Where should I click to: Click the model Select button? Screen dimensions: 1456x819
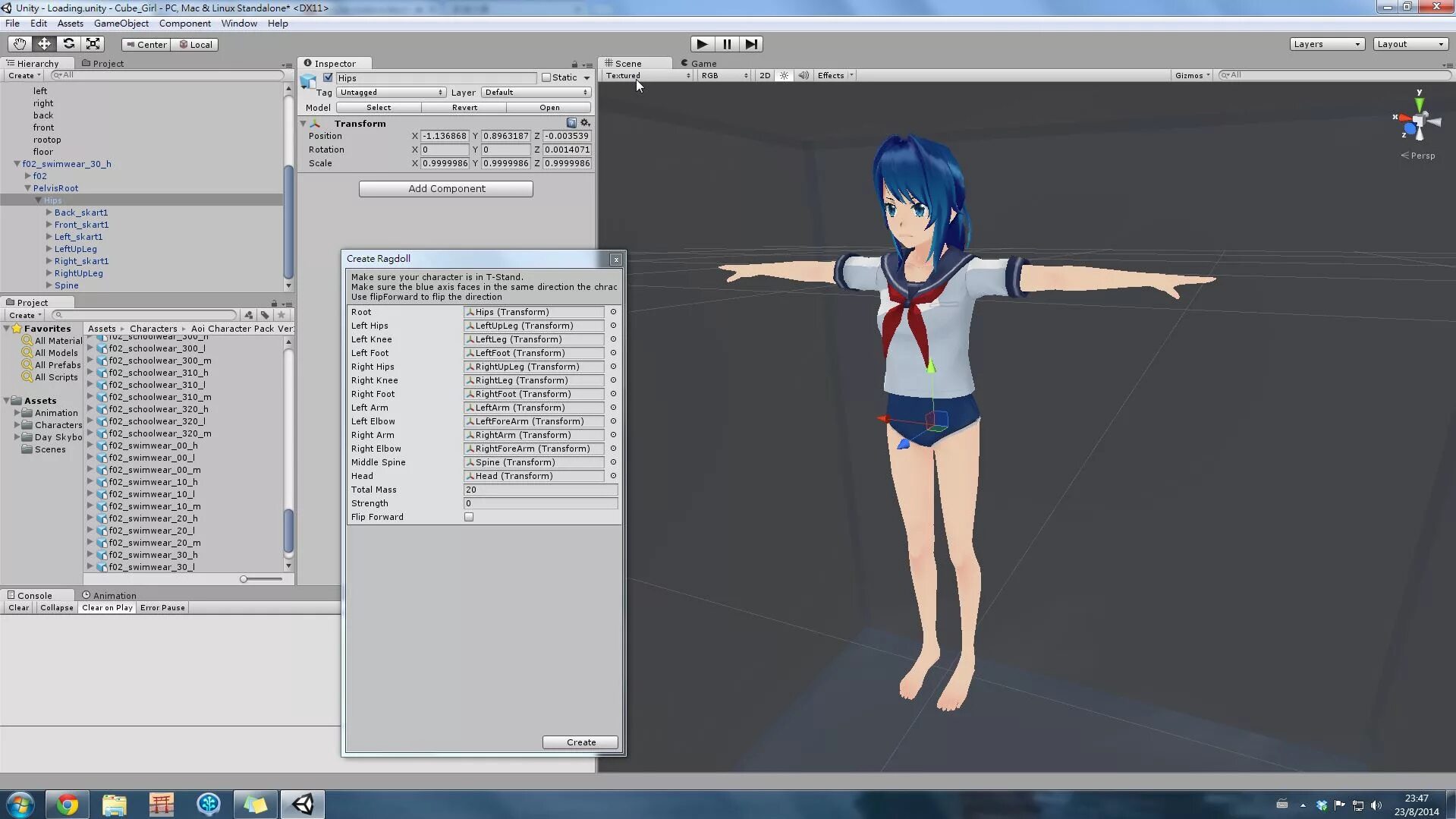(379, 108)
